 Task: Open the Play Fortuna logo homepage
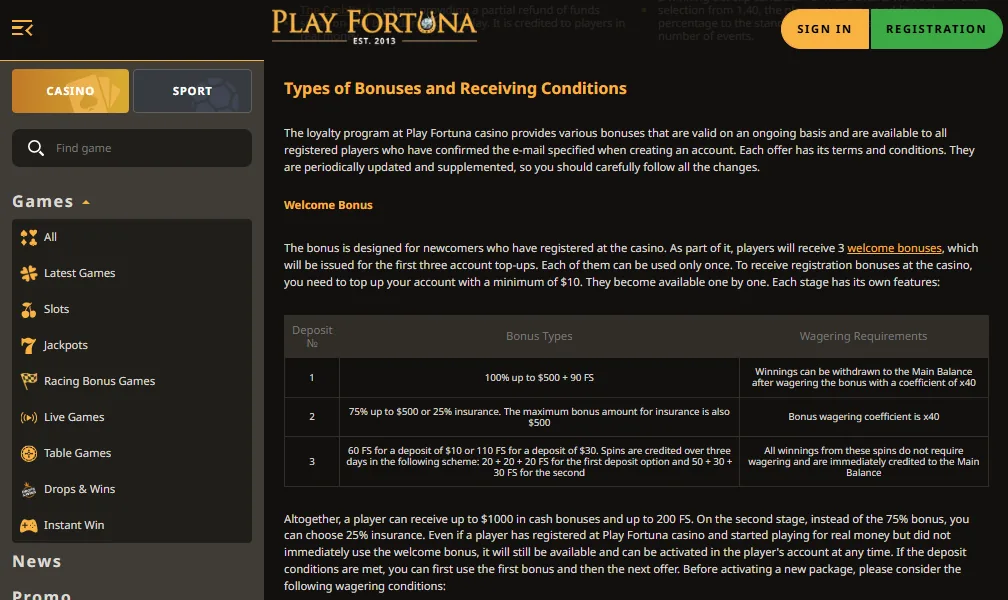click(x=374, y=27)
